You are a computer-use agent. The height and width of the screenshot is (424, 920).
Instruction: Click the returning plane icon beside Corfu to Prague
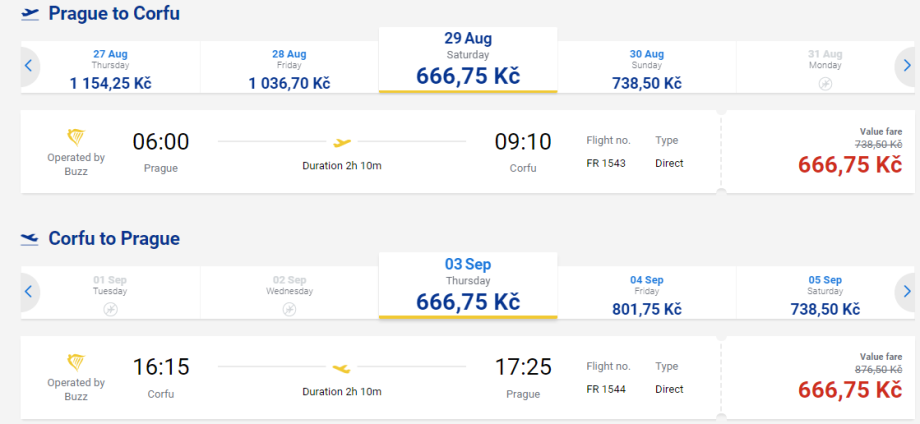30,239
